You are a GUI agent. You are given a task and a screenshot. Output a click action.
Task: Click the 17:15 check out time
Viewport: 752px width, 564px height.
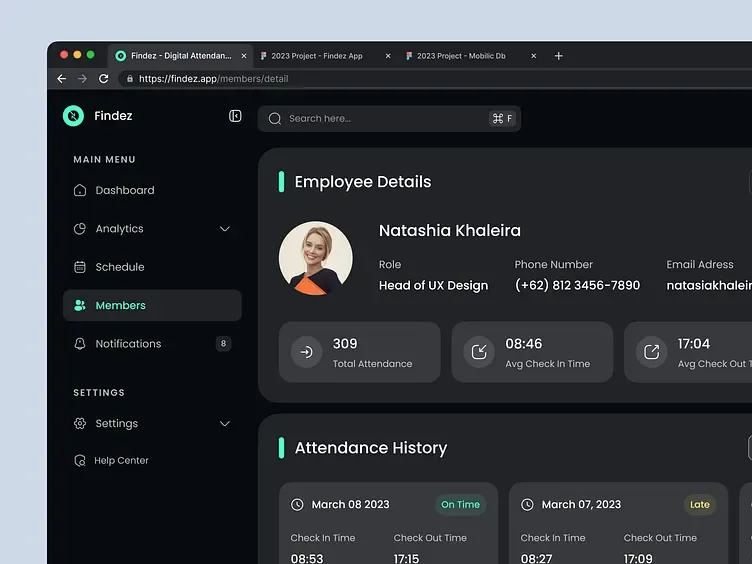[406, 559]
